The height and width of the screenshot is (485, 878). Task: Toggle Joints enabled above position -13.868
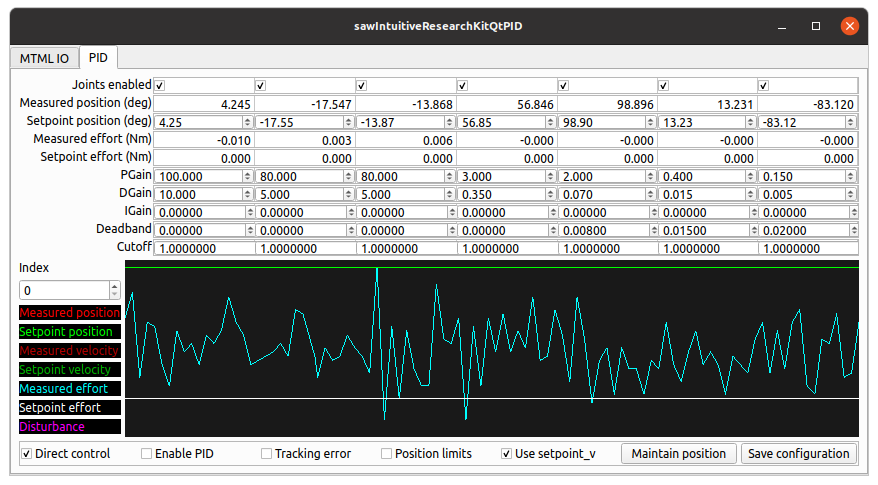pos(362,86)
